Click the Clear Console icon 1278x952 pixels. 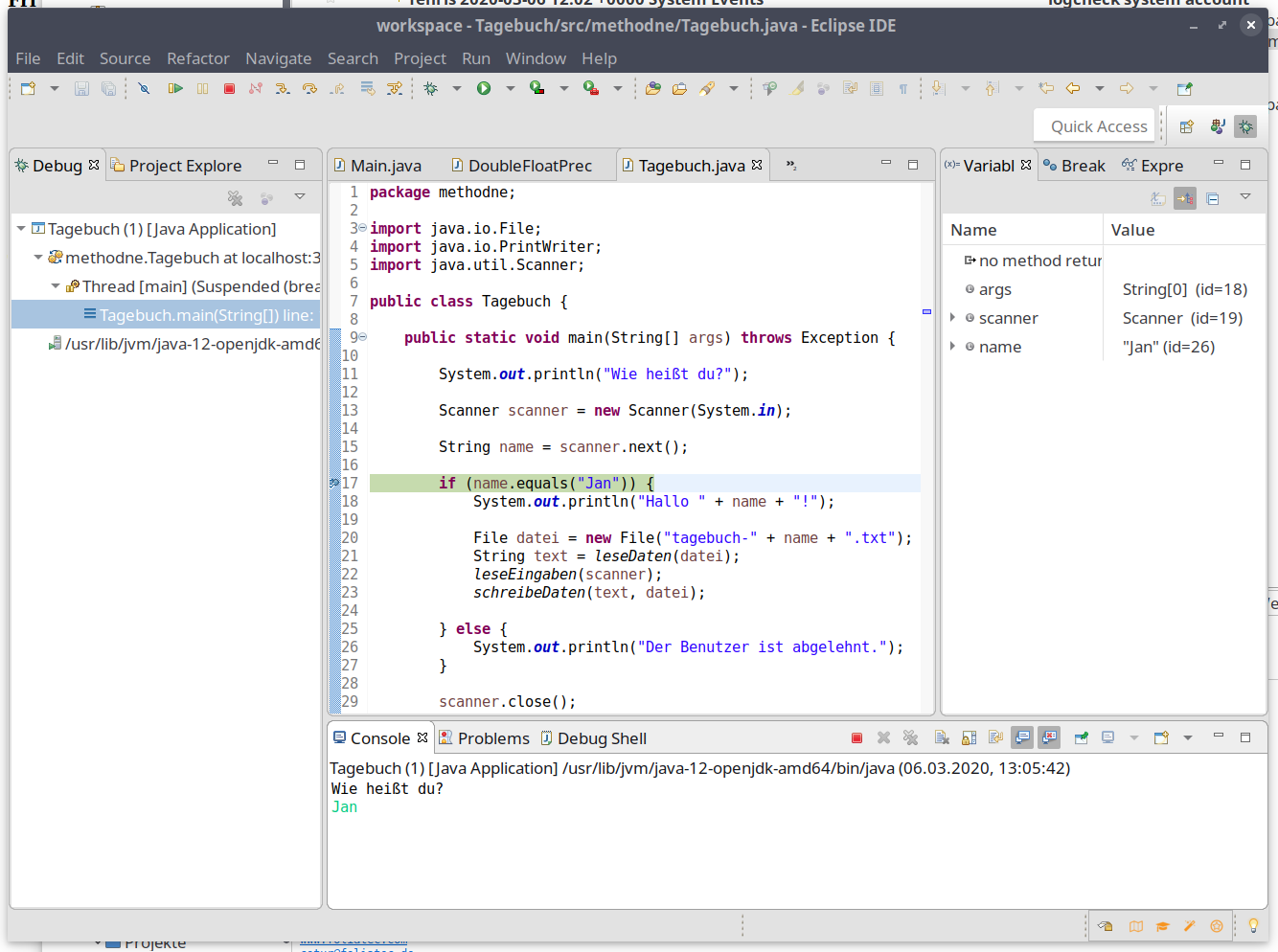click(941, 737)
